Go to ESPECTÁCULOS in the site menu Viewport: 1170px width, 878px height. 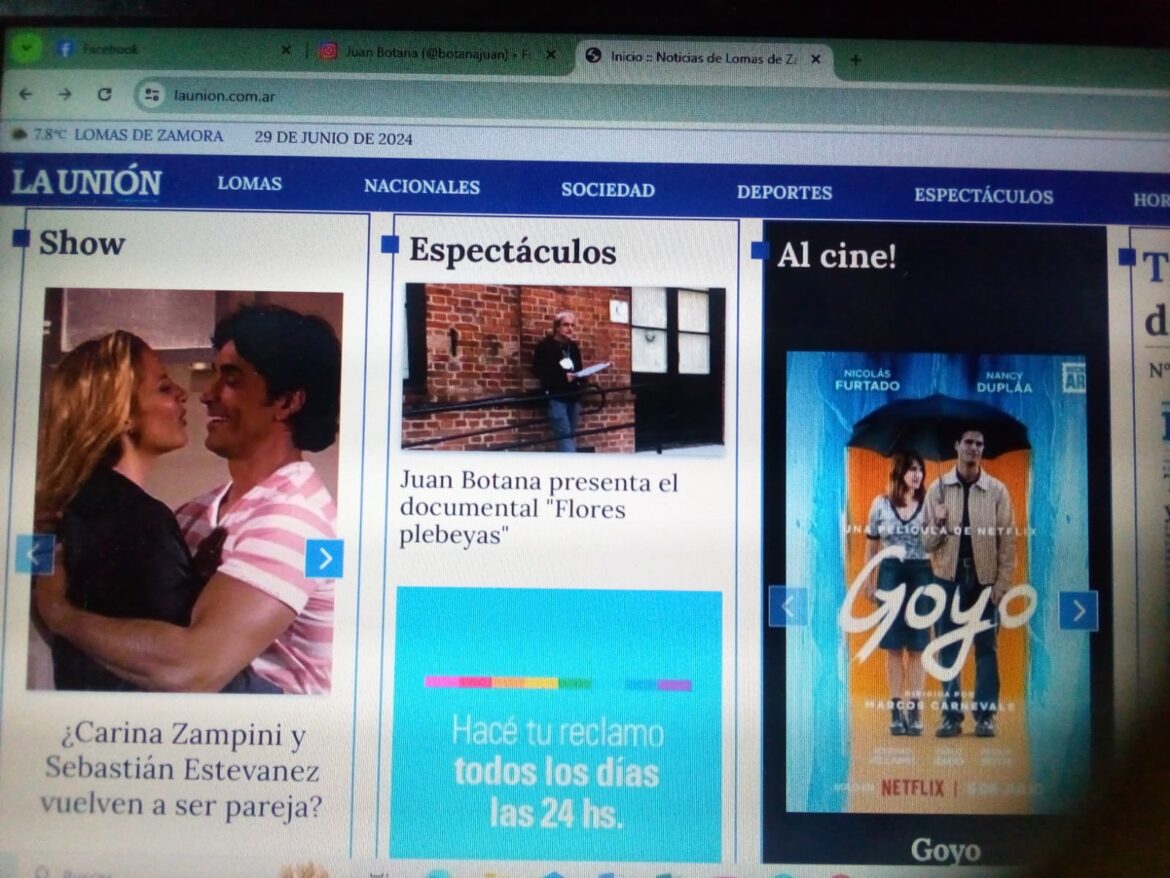[982, 196]
